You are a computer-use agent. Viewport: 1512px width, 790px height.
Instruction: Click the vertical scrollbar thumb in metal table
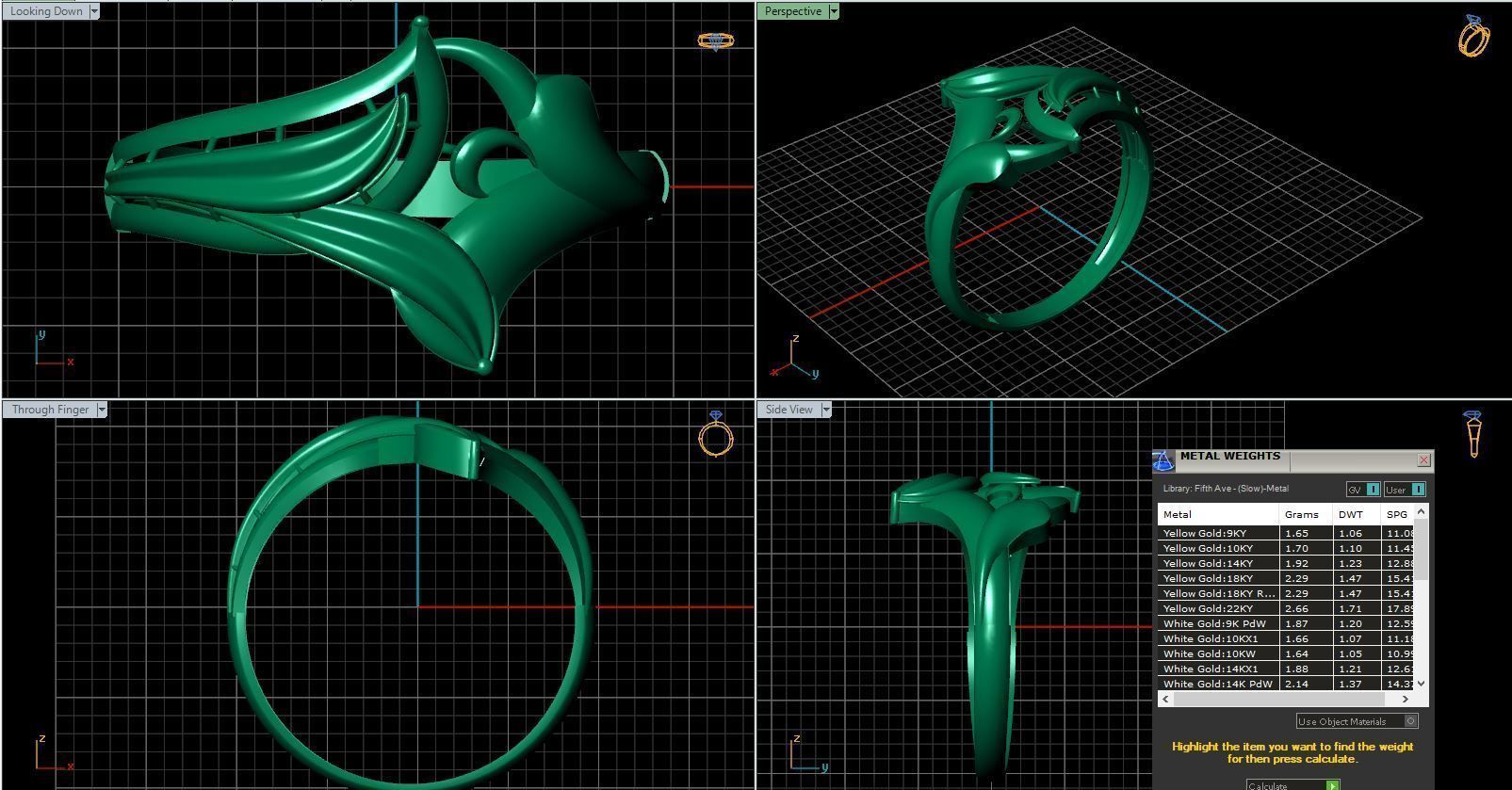(1422, 549)
